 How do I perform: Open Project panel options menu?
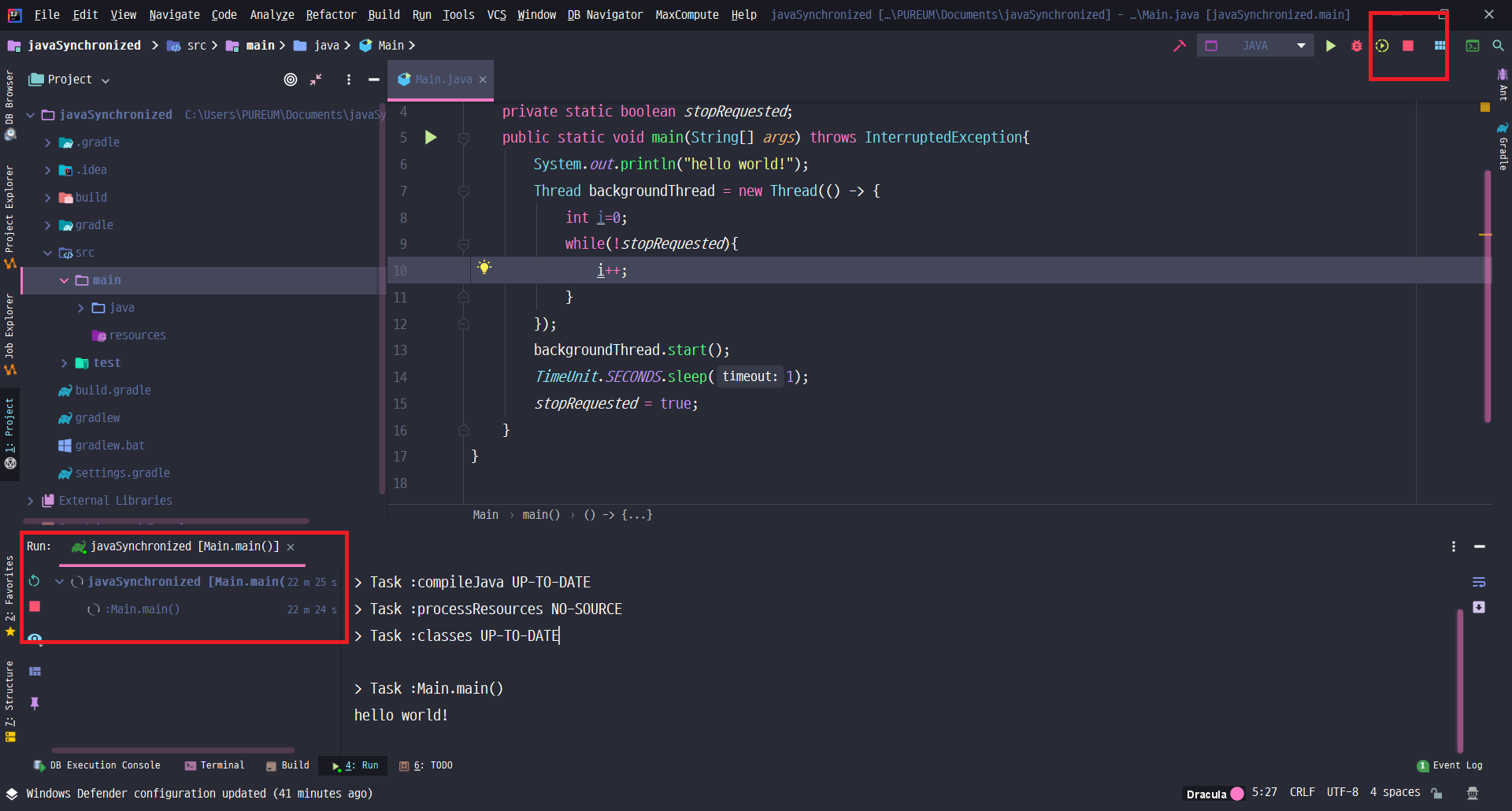[348, 80]
